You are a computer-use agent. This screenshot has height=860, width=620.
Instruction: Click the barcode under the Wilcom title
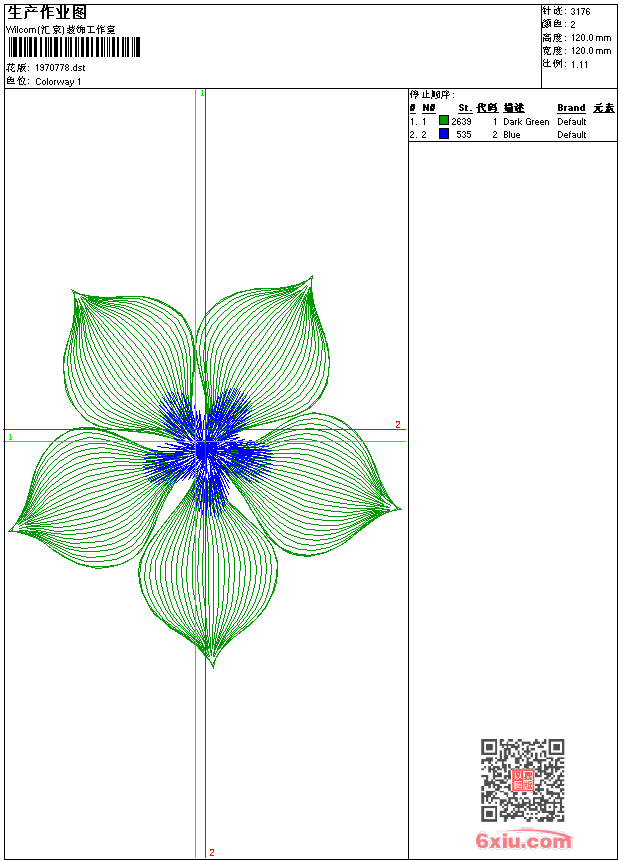coord(75,47)
